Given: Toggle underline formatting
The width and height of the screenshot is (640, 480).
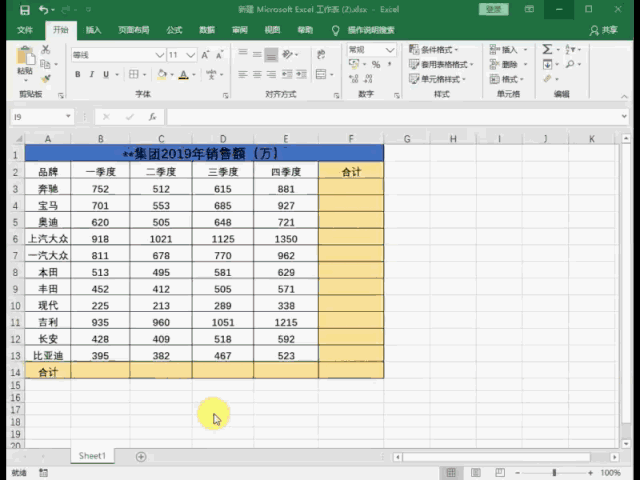Looking at the screenshot, I should click(106, 74).
